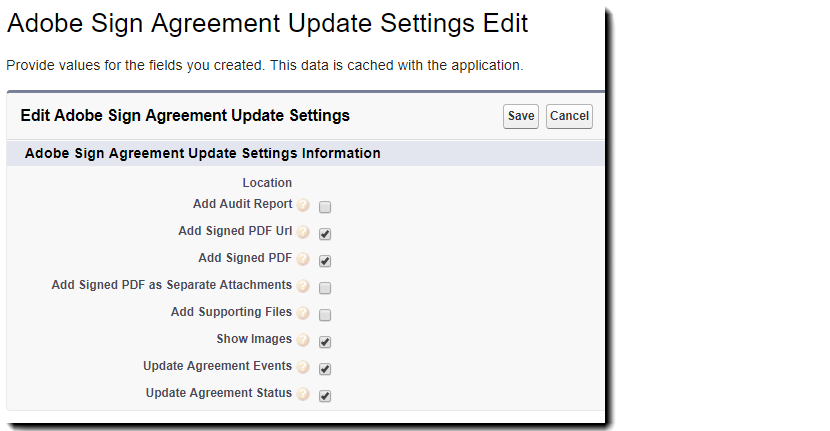Toggle the Update Agreement Status checkbox
Image resolution: width=830 pixels, height=431 pixels.
(x=325, y=396)
